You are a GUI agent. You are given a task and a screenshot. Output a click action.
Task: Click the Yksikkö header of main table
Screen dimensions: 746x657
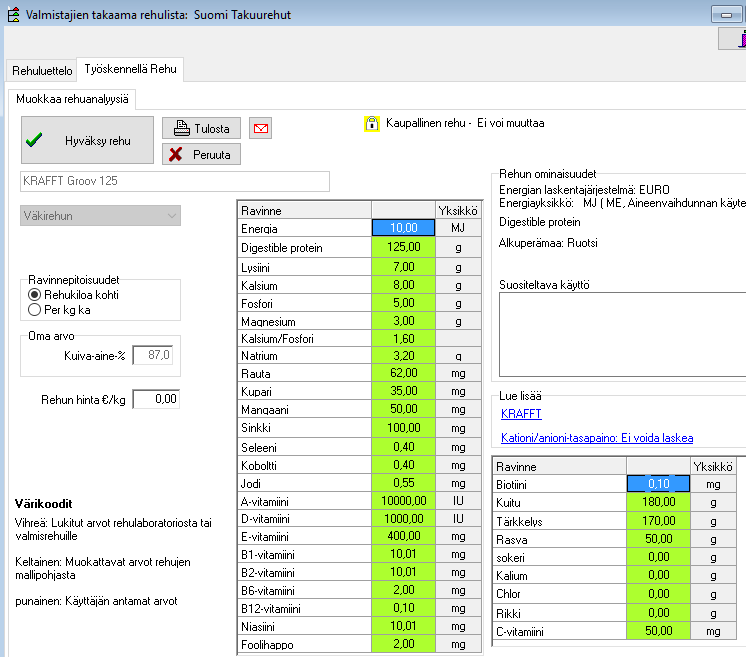(x=458, y=211)
